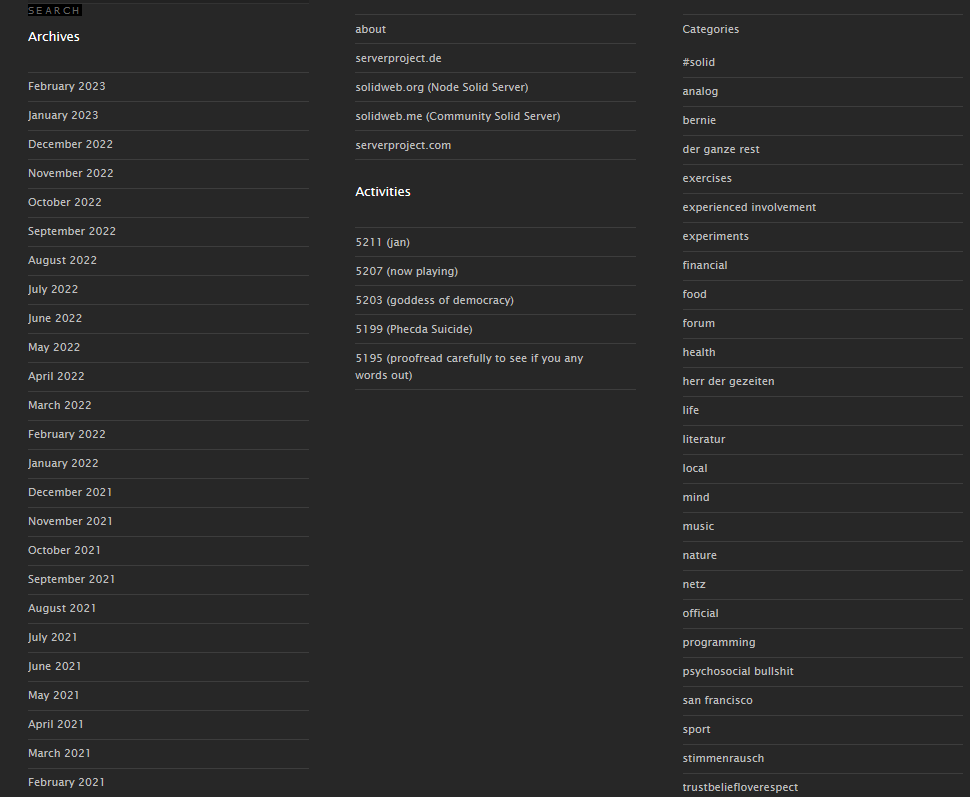Select the programming category
Screen dimensions: 970x797
click(719, 642)
